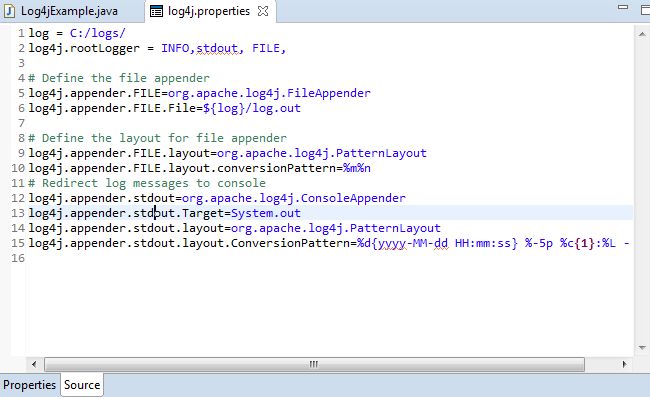Close the log4j.properties tab
The width and height of the screenshot is (650, 397).
262,11
